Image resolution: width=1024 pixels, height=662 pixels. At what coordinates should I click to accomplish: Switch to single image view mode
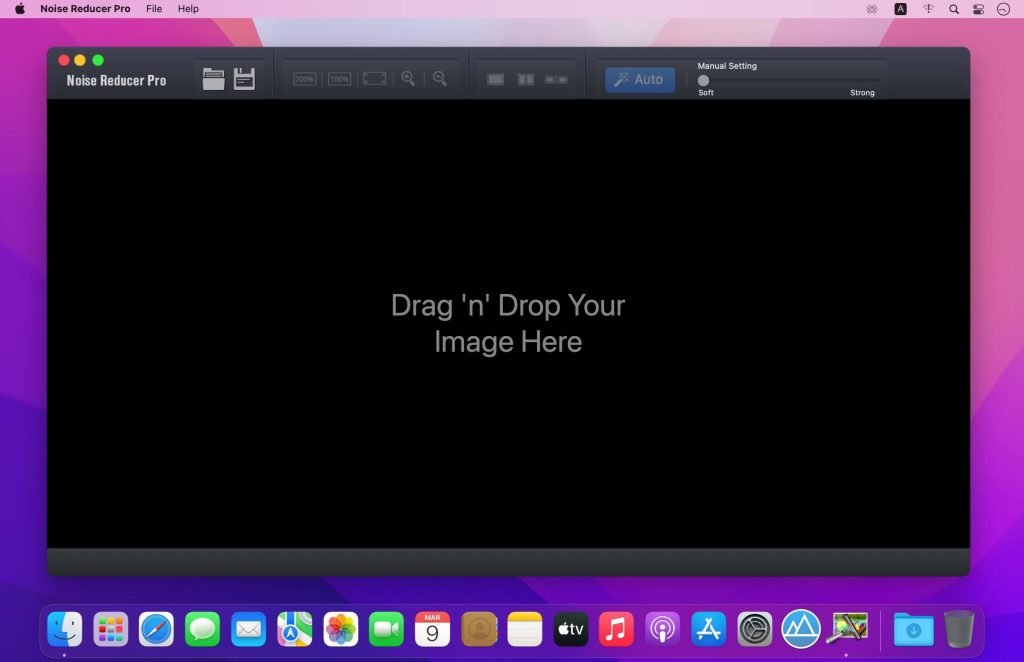coord(496,79)
